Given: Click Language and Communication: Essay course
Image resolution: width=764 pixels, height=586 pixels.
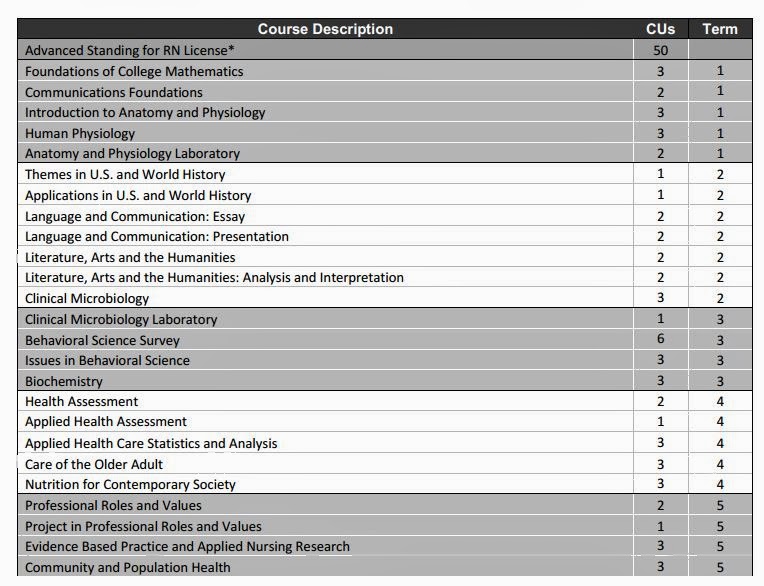Looking at the screenshot, I should point(135,216).
